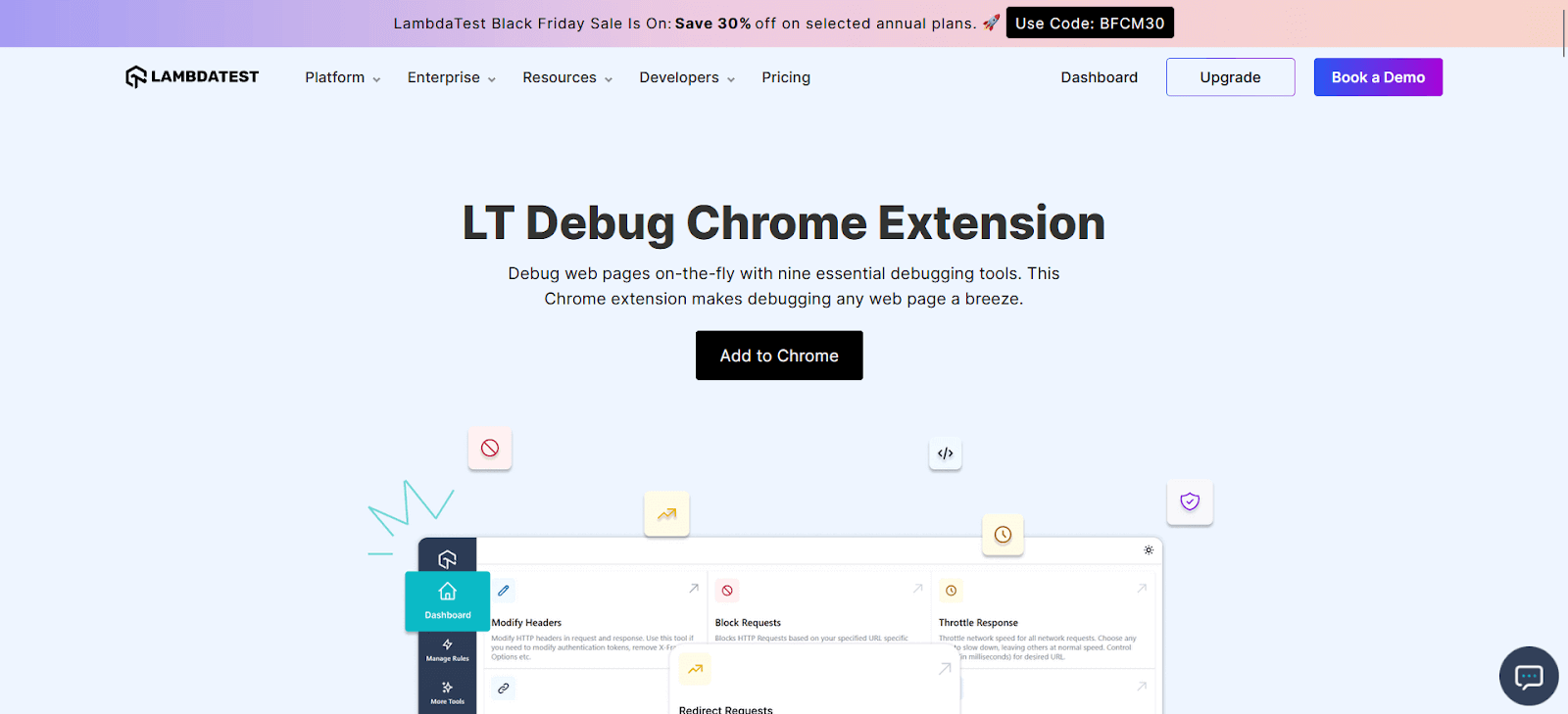The image size is (1568, 714).
Task: Click the Modify Headers card title
Action: point(526,623)
